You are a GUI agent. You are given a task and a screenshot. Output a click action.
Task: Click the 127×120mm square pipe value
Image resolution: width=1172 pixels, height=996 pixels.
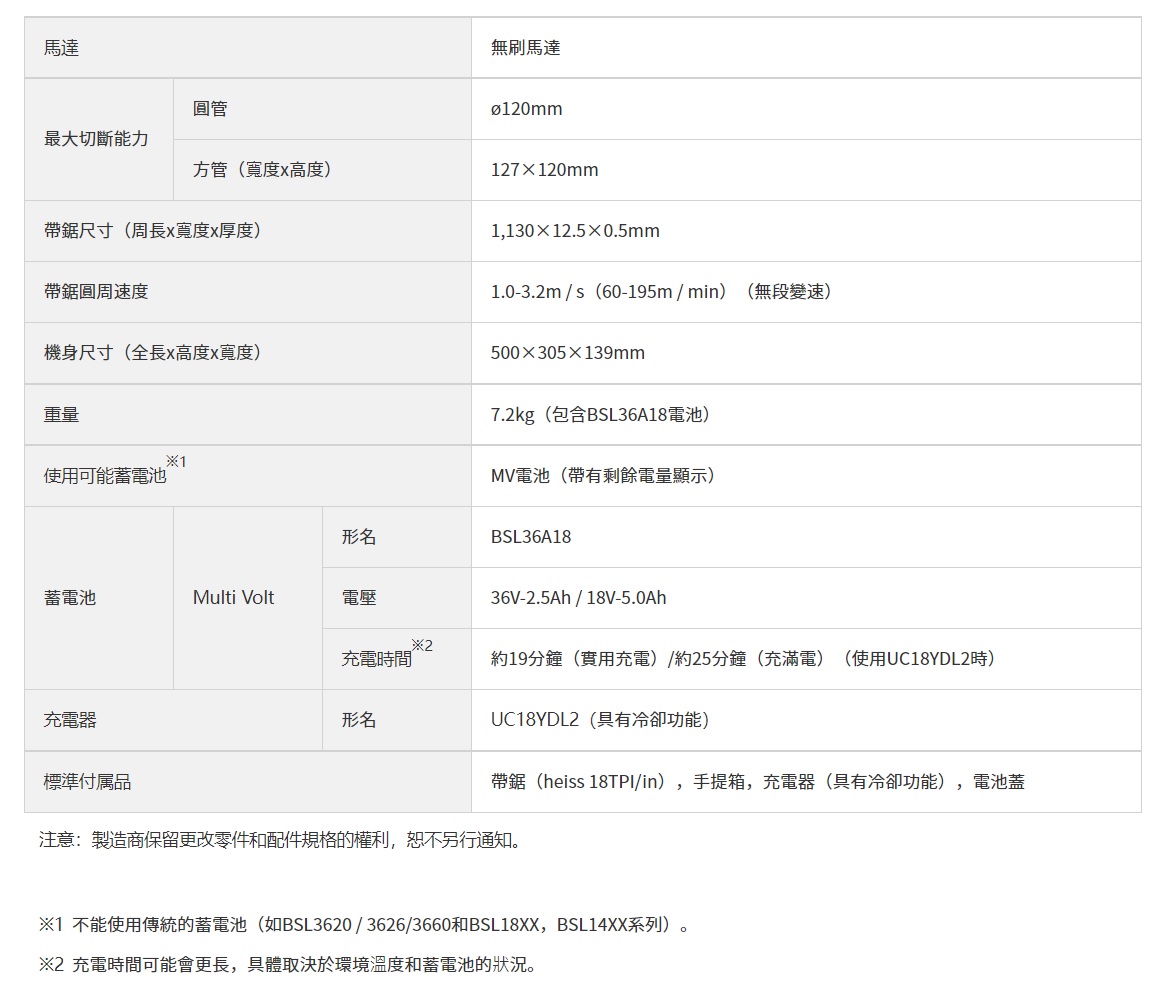[544, 170]
